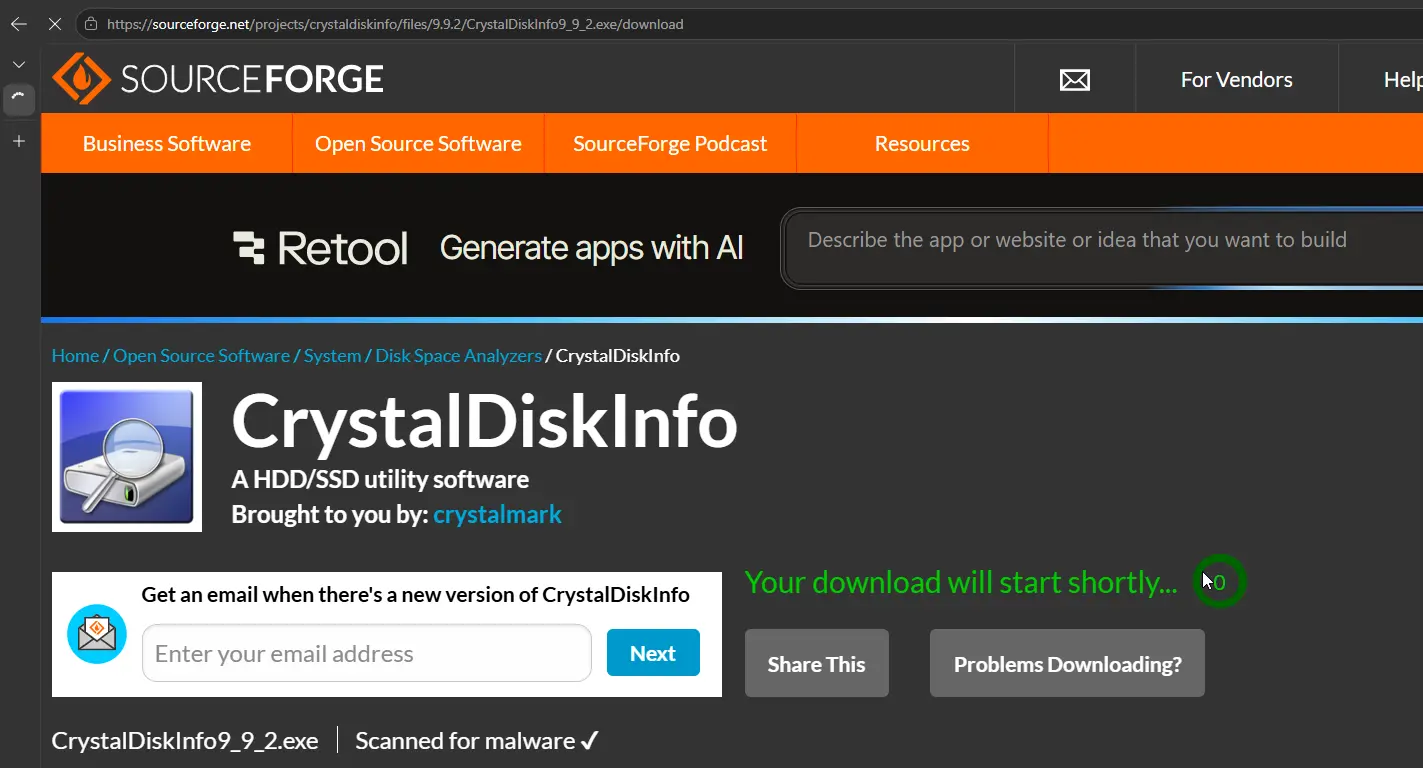Open a new tab with plus button

(x=18, y=142)
